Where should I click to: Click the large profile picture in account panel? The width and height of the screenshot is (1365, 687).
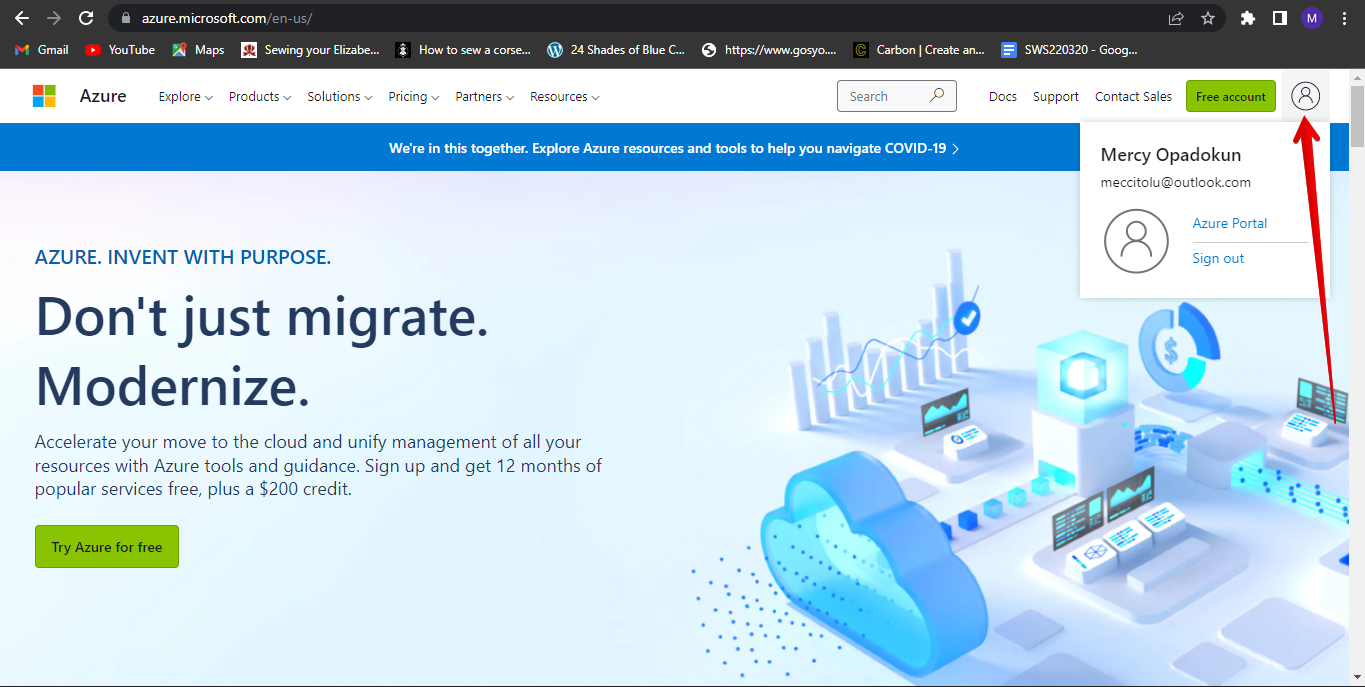pyautogui.click(x=1136, y=241)
